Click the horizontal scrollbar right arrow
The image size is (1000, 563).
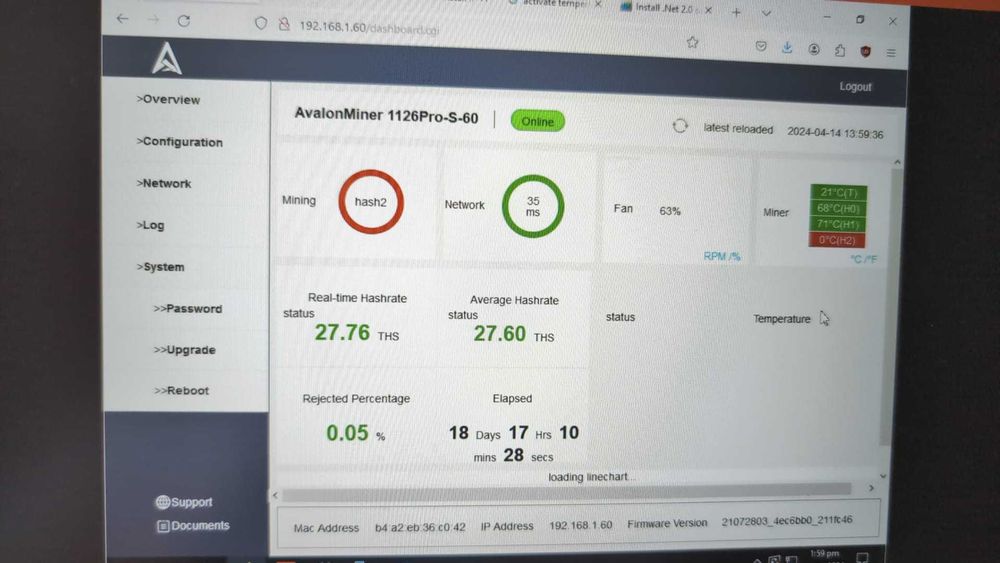pos(871,488)
